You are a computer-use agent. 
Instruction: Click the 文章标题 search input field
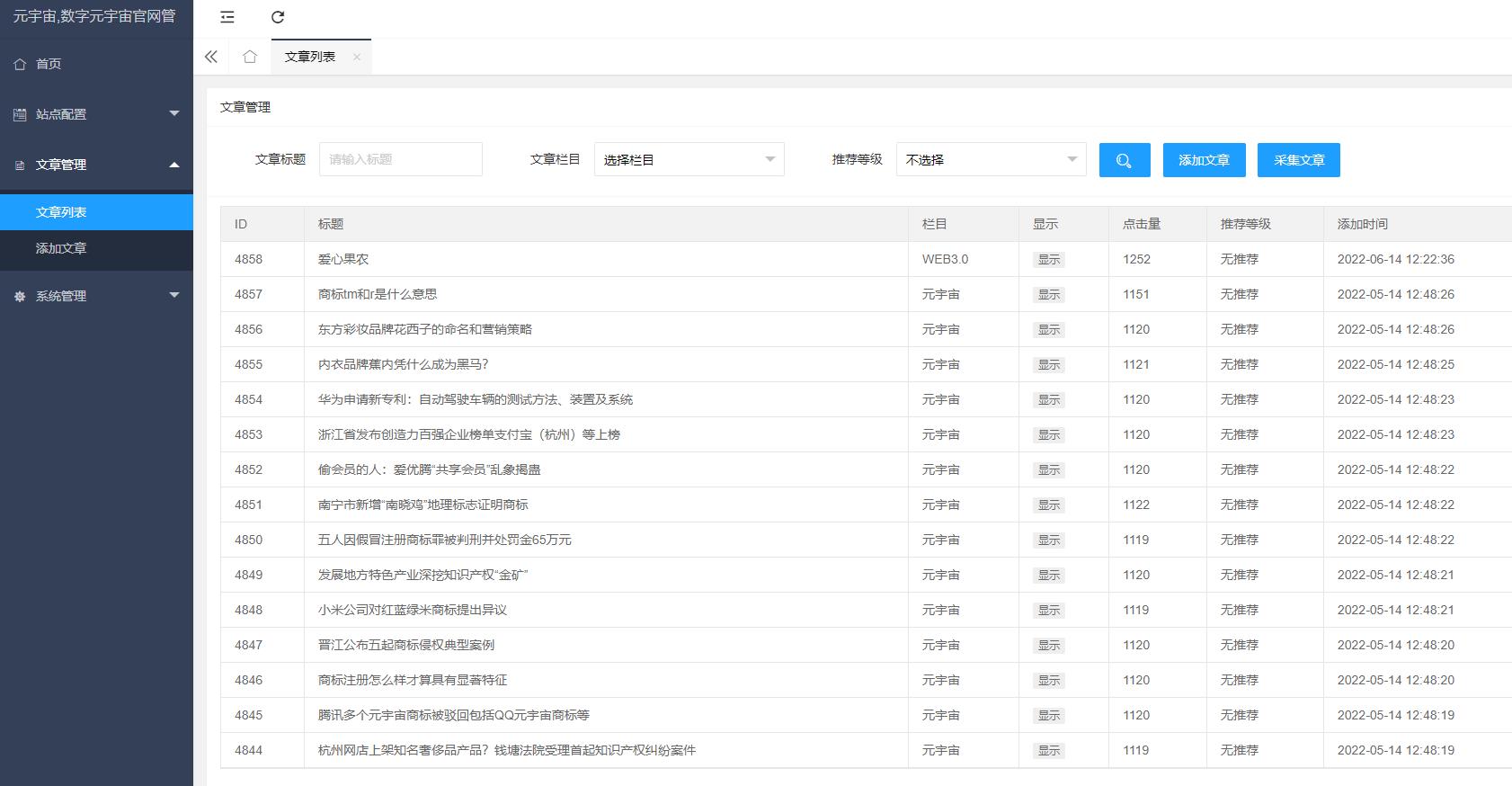click(401, 160)
